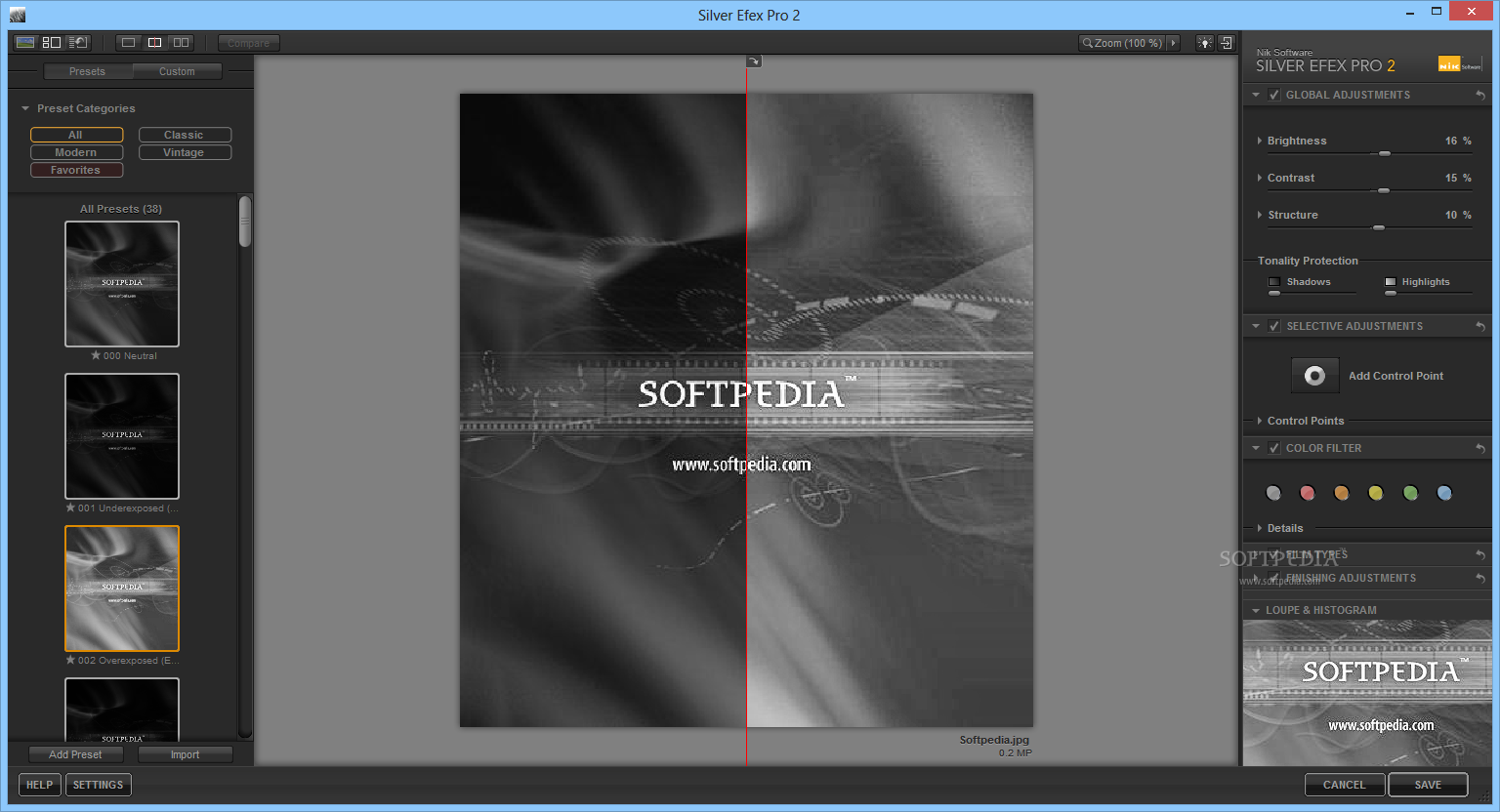
Task: Reset Film Types with the undo arrow
Action: click(1480, 554)
